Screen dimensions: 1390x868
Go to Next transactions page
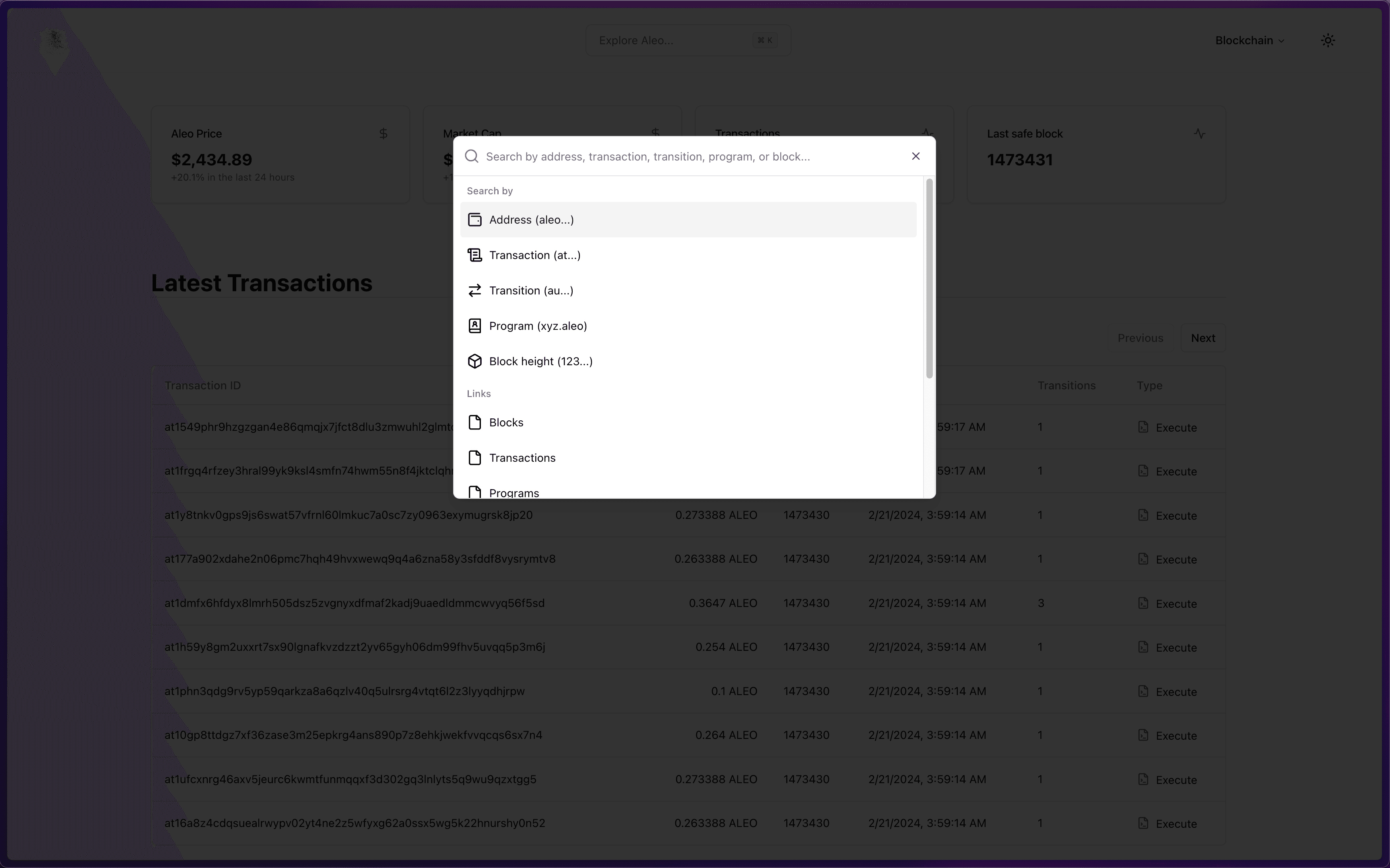pos(1203,338)
